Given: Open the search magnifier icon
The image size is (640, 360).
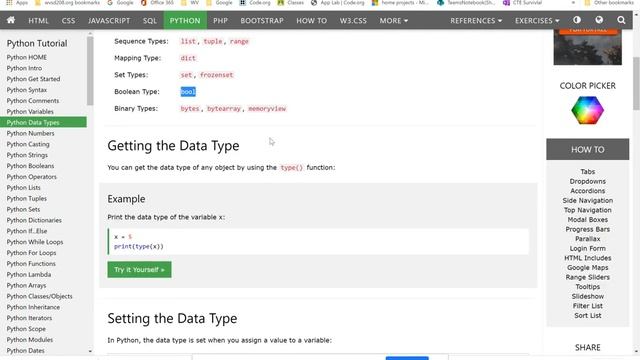Looking at the screenshot, I should [x=621, y=20].
